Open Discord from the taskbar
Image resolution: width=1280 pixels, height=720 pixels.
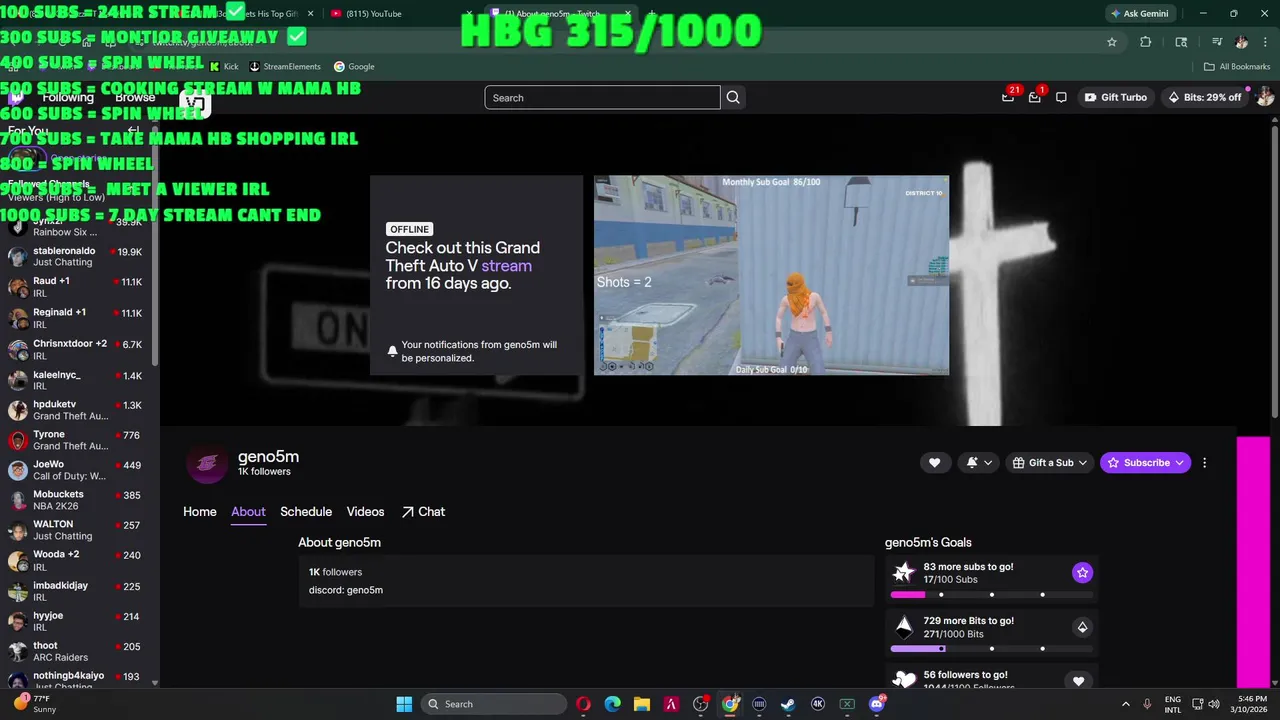tap(877, 704)
